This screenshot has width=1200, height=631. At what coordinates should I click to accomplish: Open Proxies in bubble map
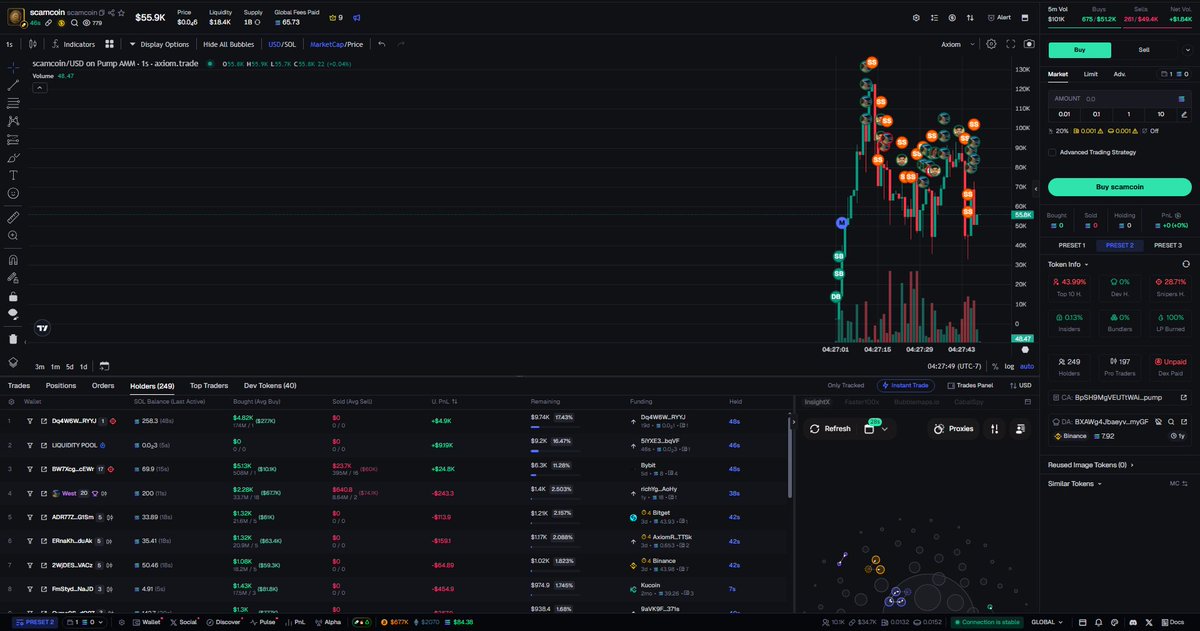point(953,428)
